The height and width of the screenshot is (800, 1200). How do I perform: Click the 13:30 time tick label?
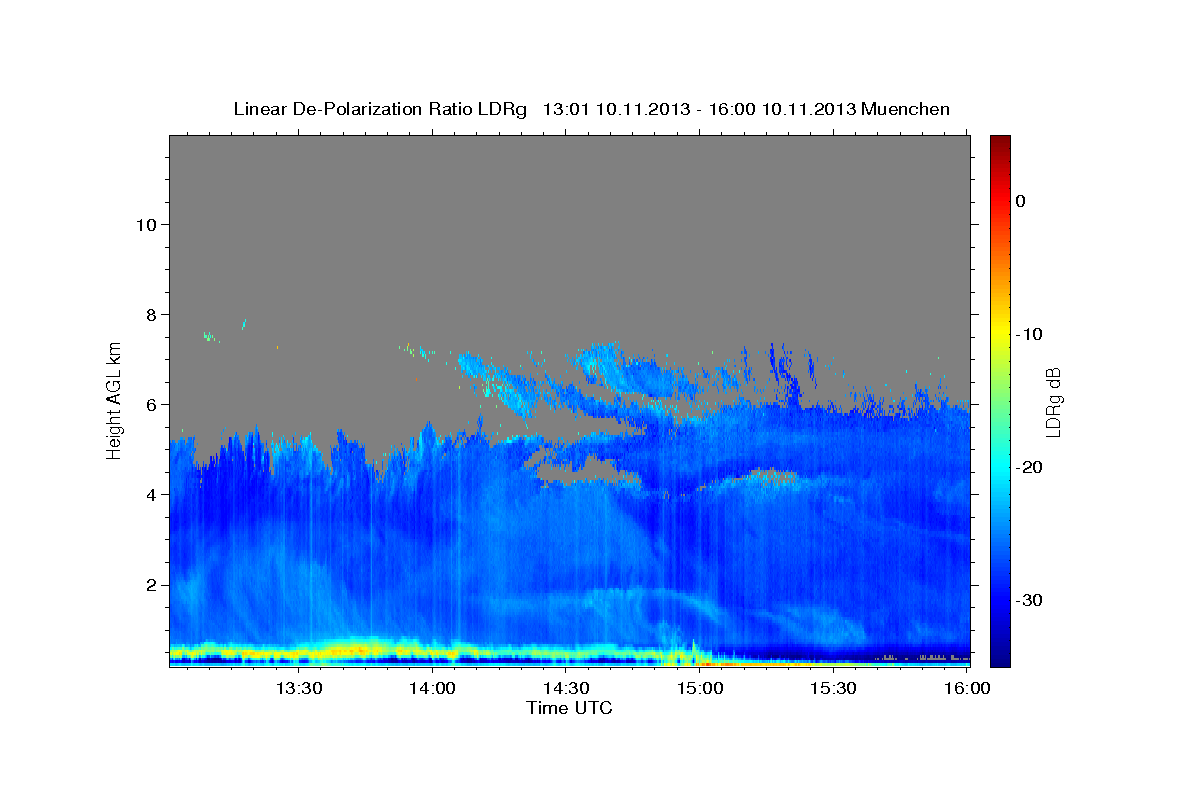(x=298, y=689)
